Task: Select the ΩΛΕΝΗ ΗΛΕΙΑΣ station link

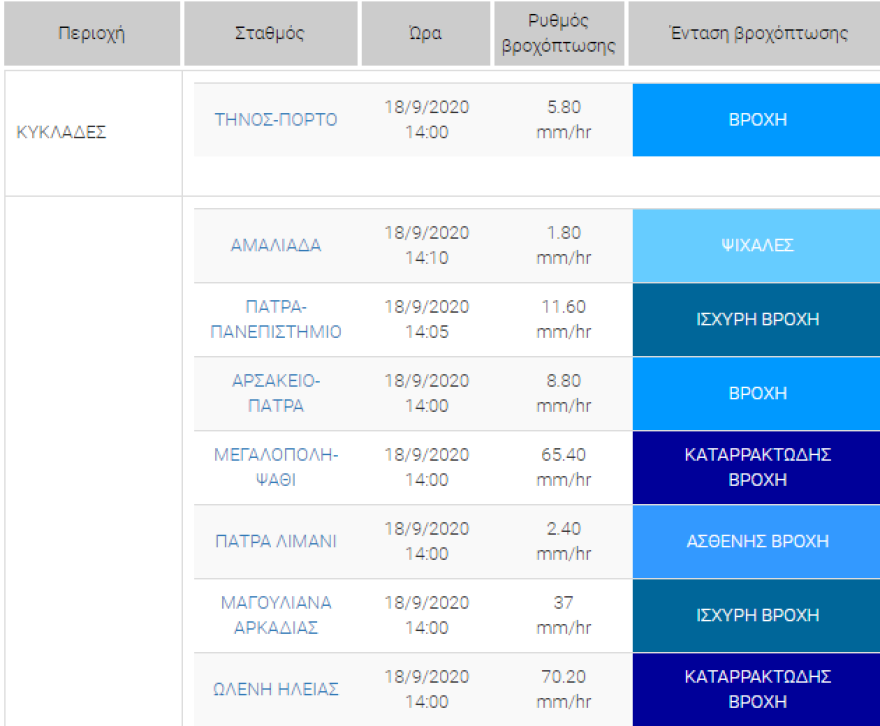Action: point(276,689)
